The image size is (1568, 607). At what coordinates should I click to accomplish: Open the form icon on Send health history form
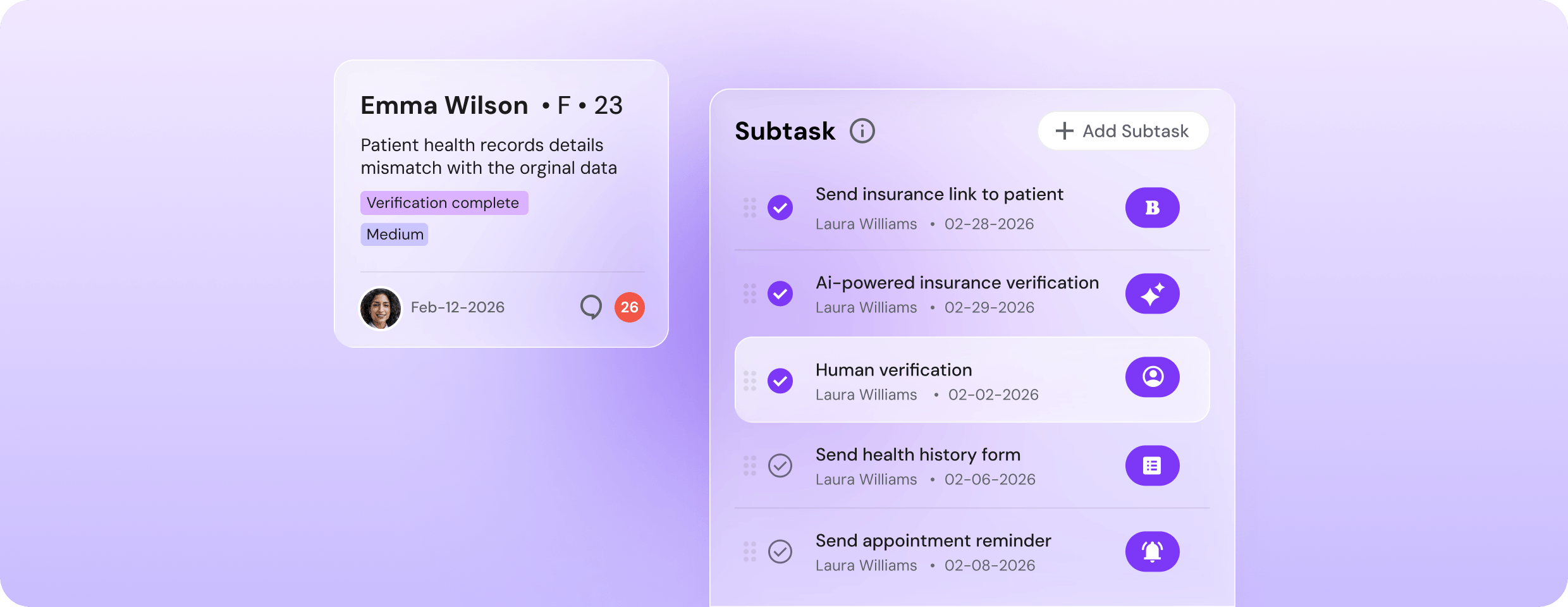pos(1152,465)
